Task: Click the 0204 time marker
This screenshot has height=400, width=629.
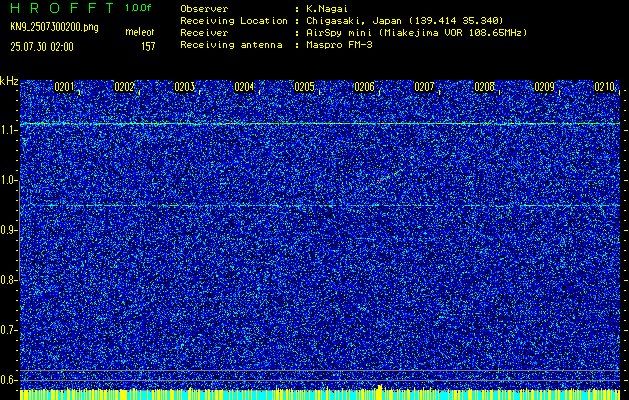Action: [244, 87]
